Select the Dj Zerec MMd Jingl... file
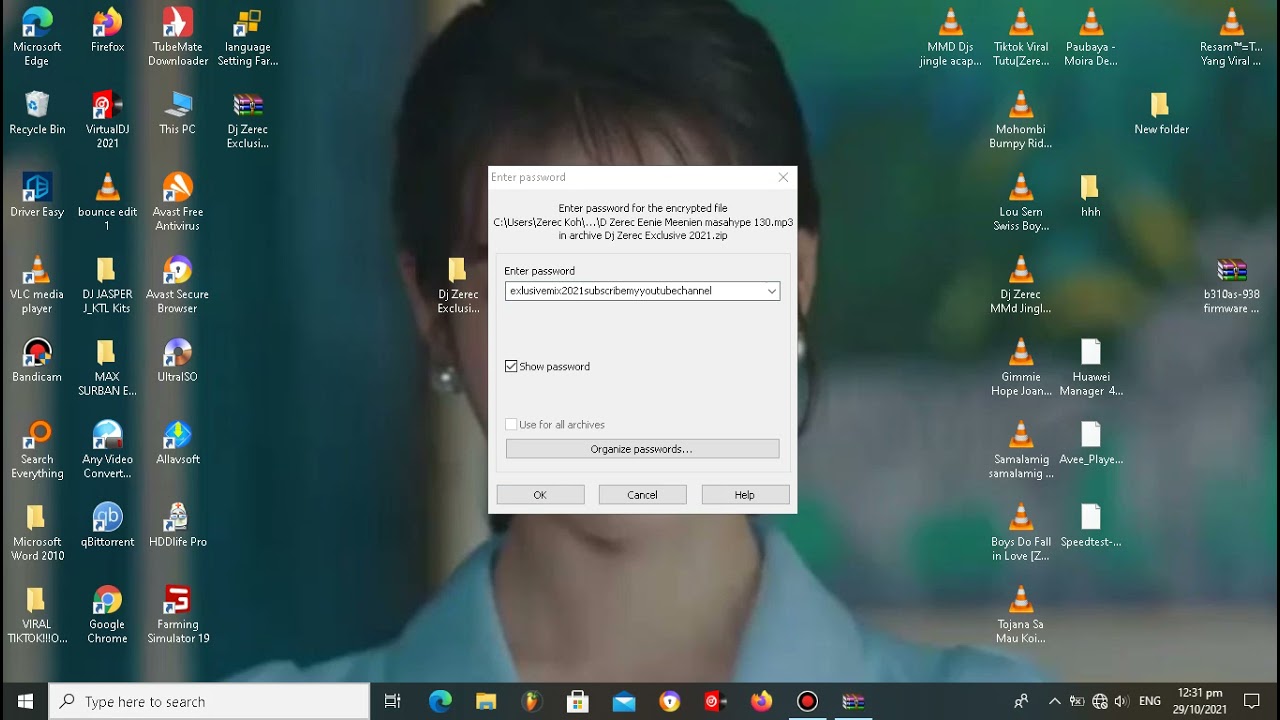 tap(1021, 286)
